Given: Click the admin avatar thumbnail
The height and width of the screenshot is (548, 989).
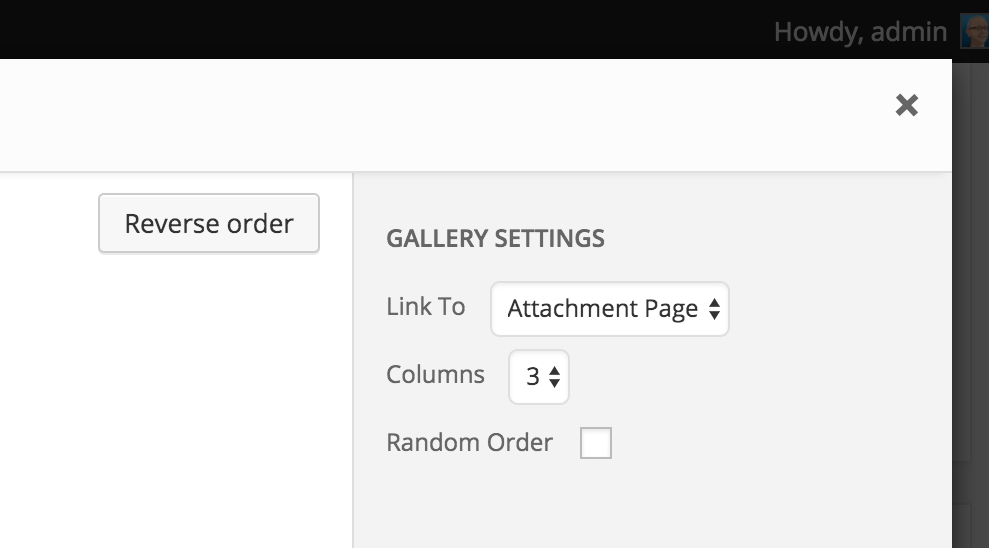Looking at the screenshot, I should coord(974,32).
